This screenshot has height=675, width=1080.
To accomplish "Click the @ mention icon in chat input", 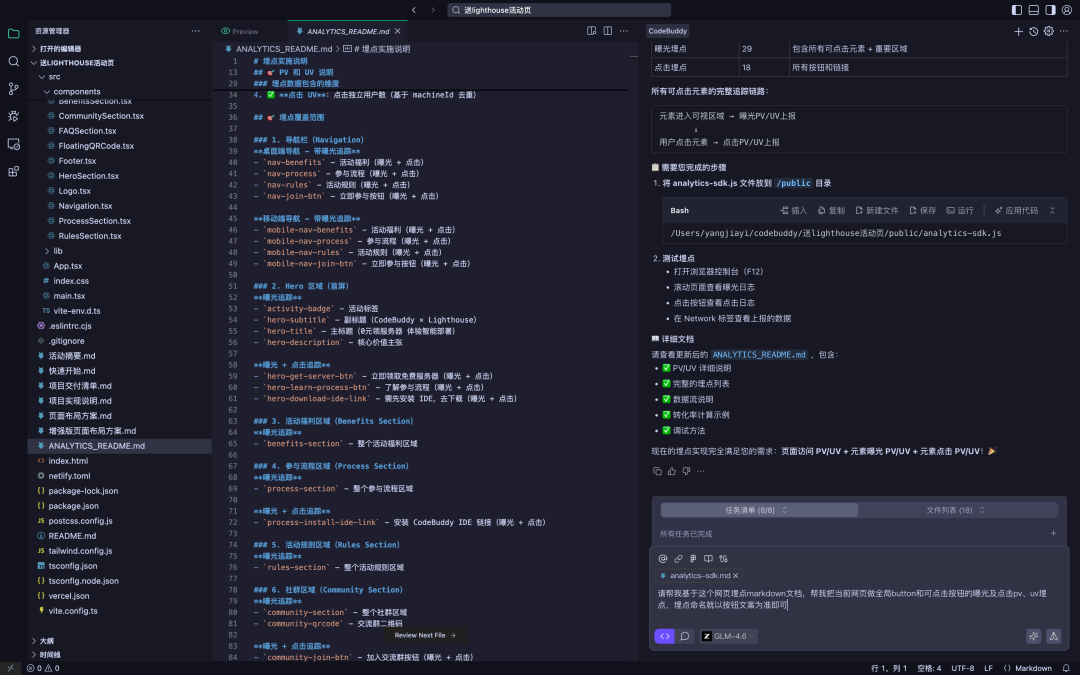I will tap(663, 559).
